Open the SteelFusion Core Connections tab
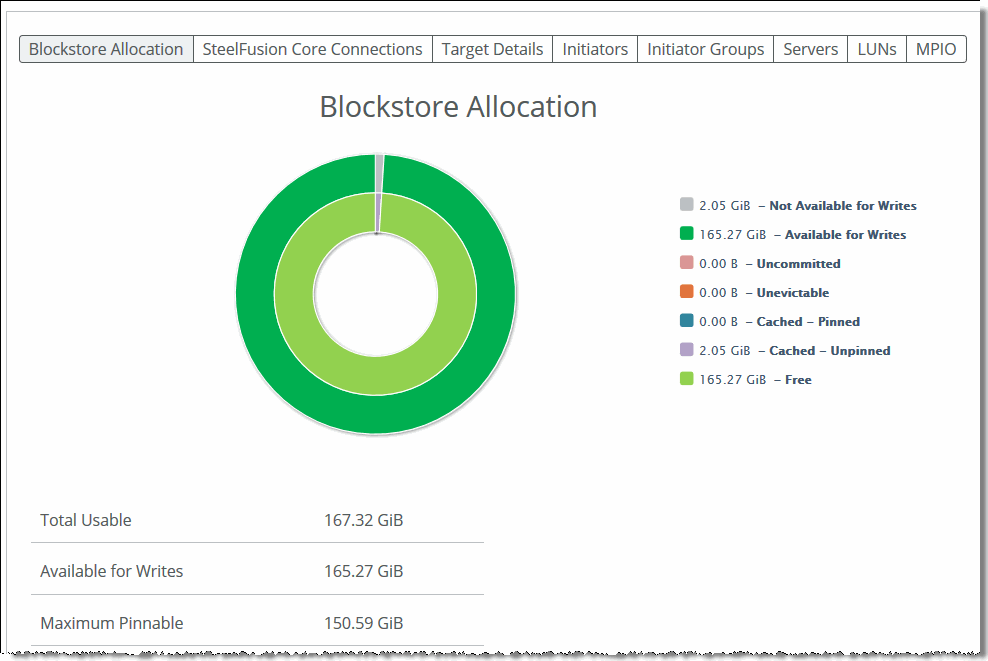 point(312,49)
